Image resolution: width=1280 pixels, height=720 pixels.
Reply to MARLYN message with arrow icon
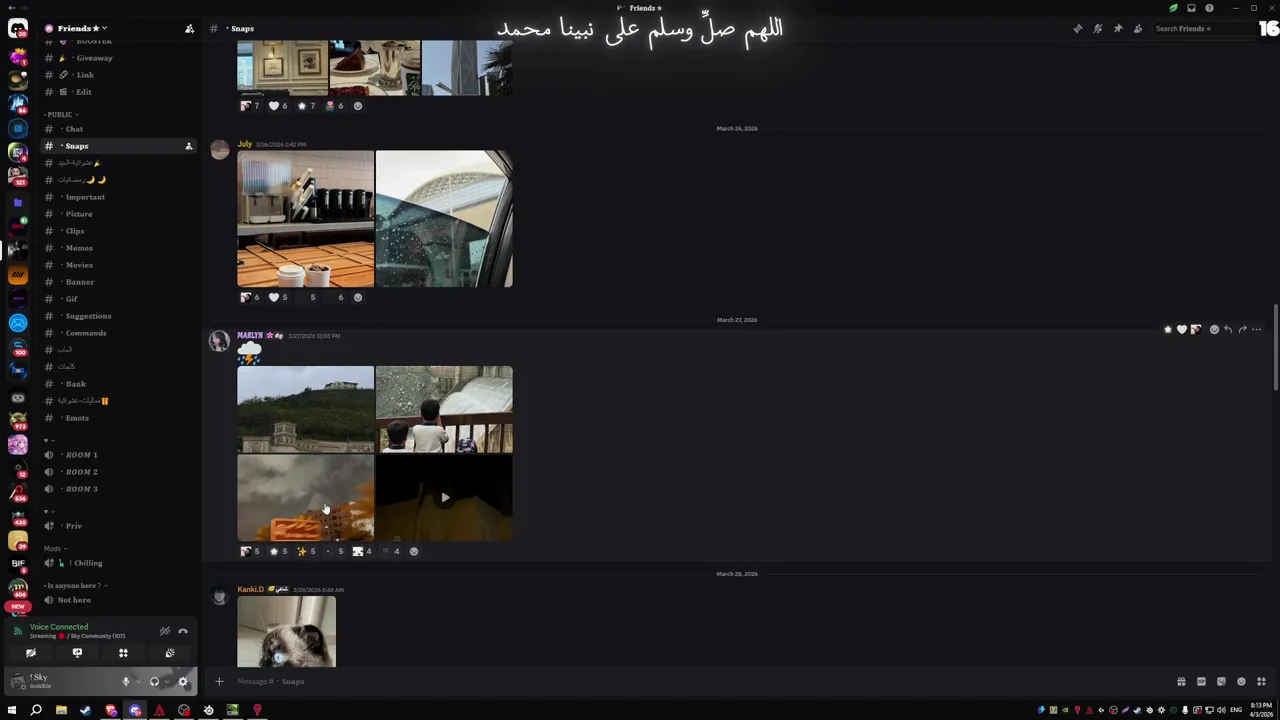click(1228, 329)
